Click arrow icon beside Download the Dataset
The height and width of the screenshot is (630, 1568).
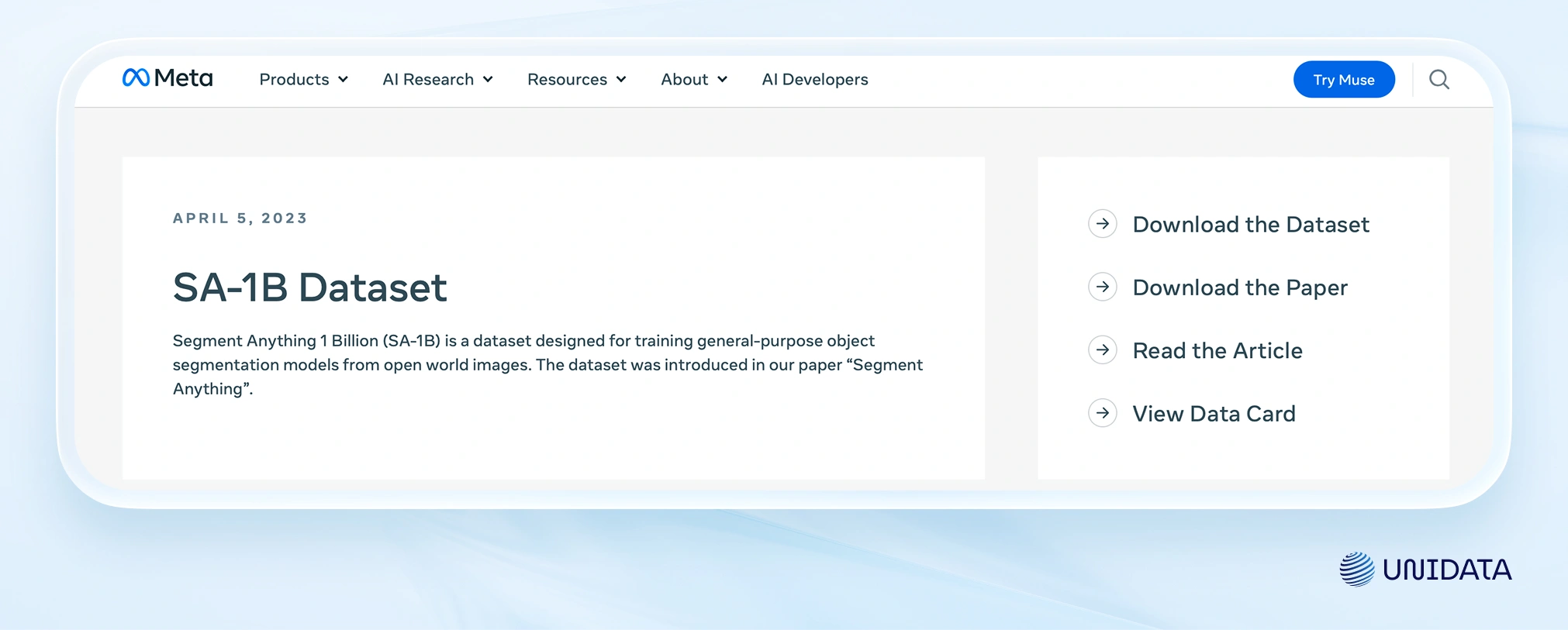click(1103, 224)
